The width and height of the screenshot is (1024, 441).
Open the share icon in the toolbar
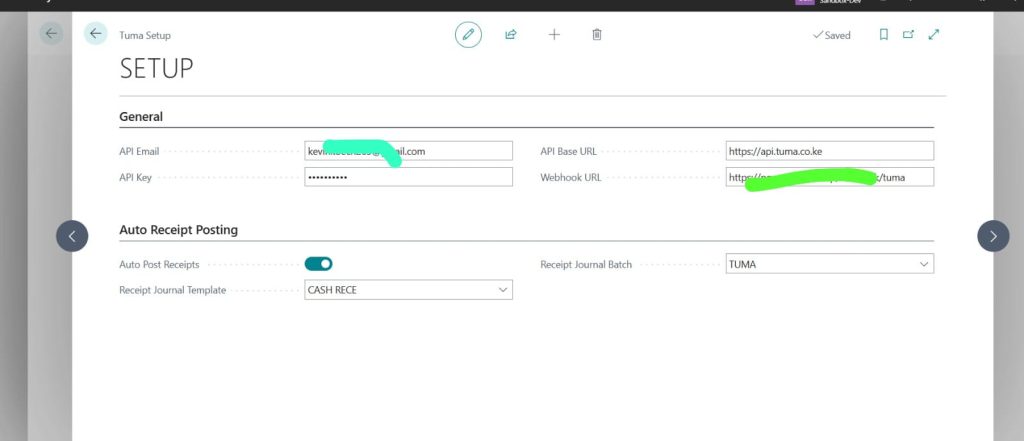click(511, 35)
